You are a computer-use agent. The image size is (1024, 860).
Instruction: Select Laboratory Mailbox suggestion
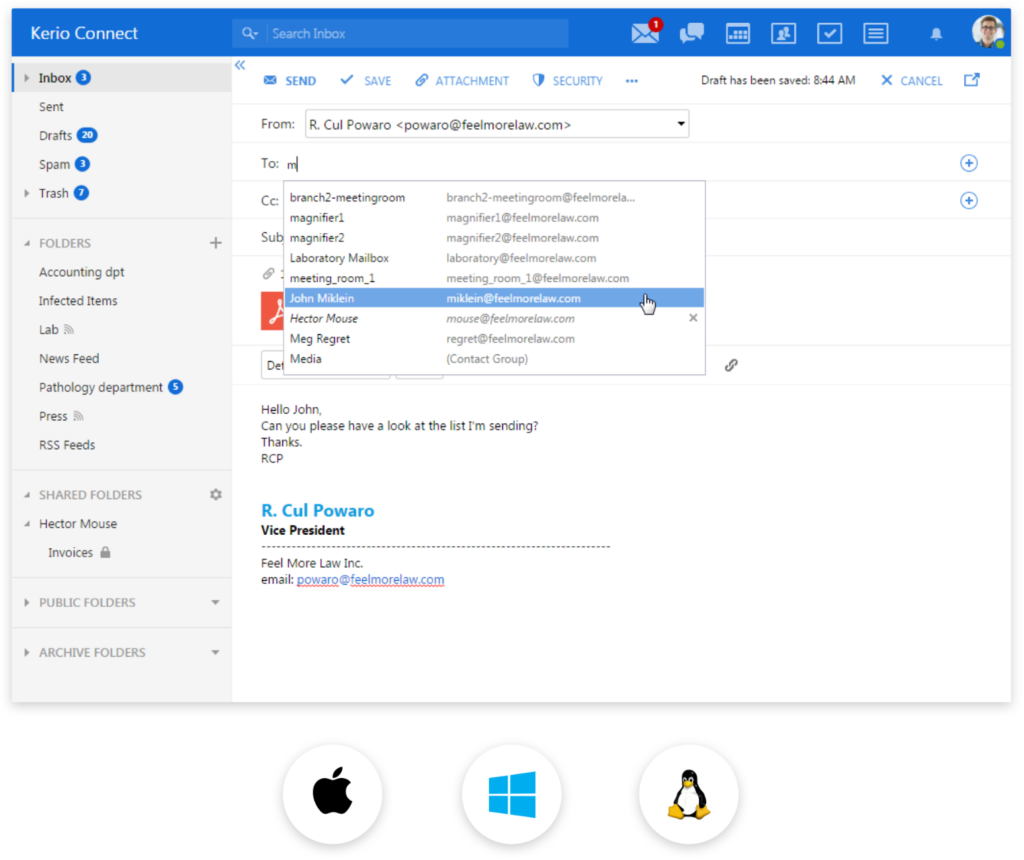494,258
